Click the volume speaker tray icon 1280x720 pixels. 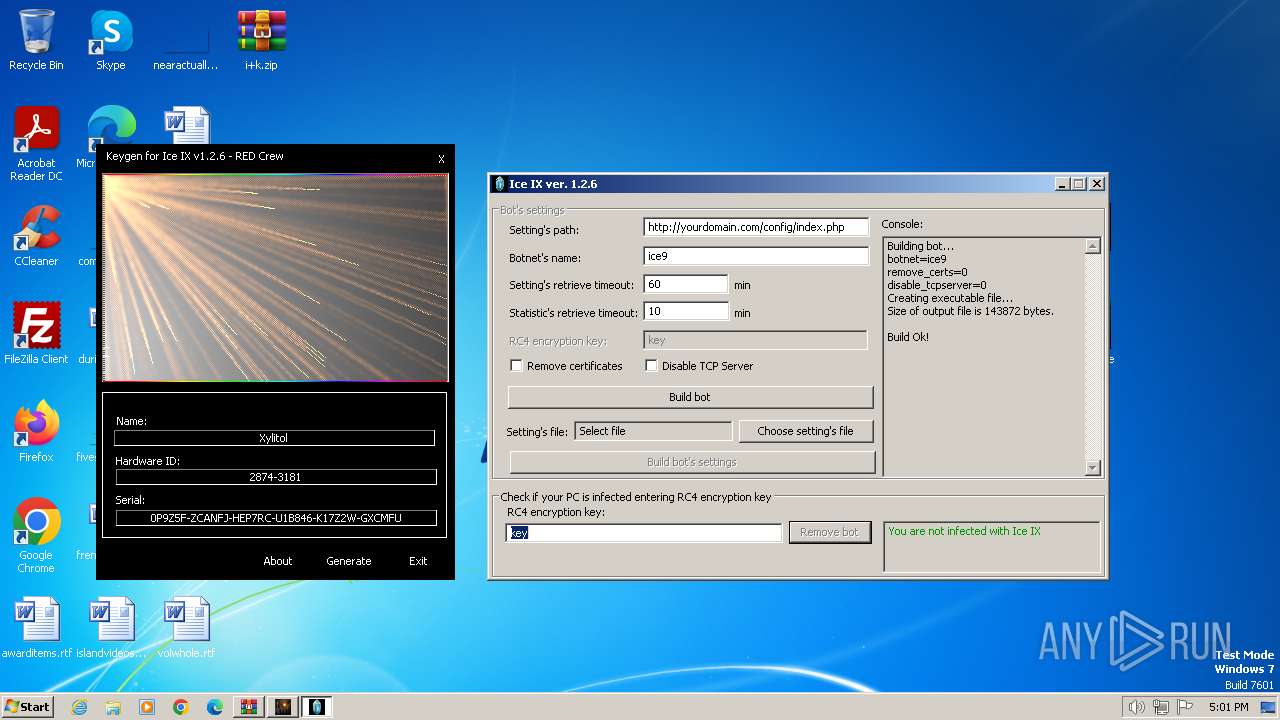tap(1136, 707)
